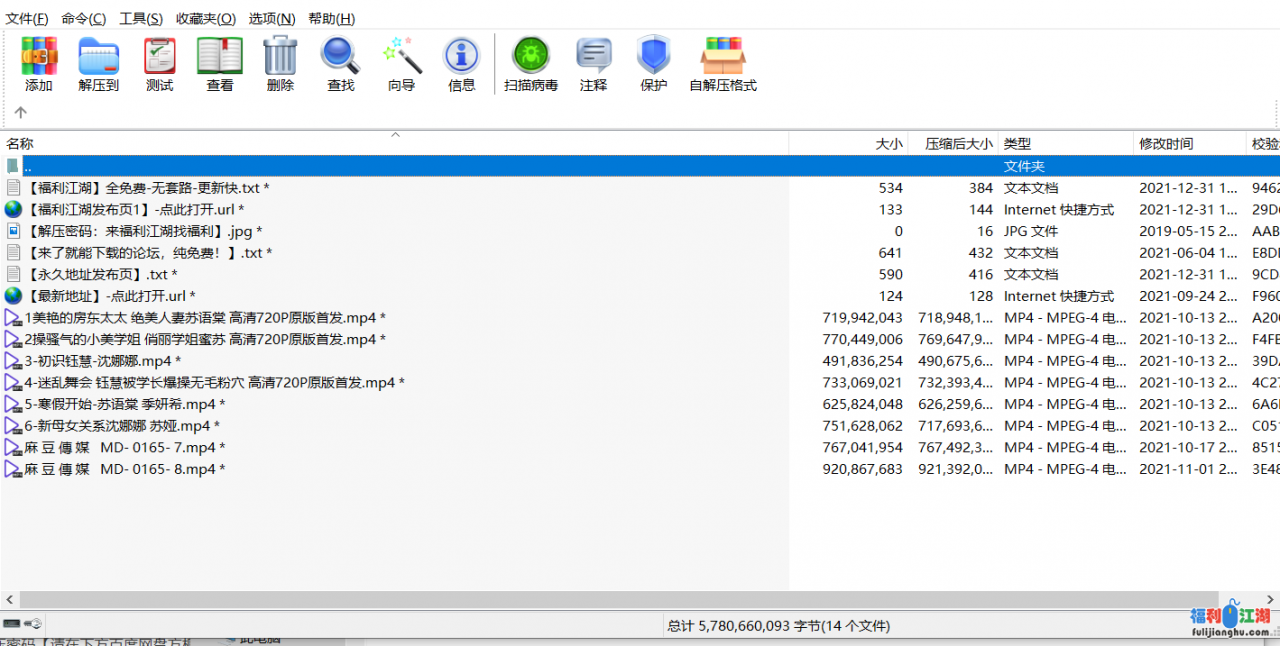
Task: Click the 添加 (Add) toolbar icon
Action: click(x=39, y=63)
